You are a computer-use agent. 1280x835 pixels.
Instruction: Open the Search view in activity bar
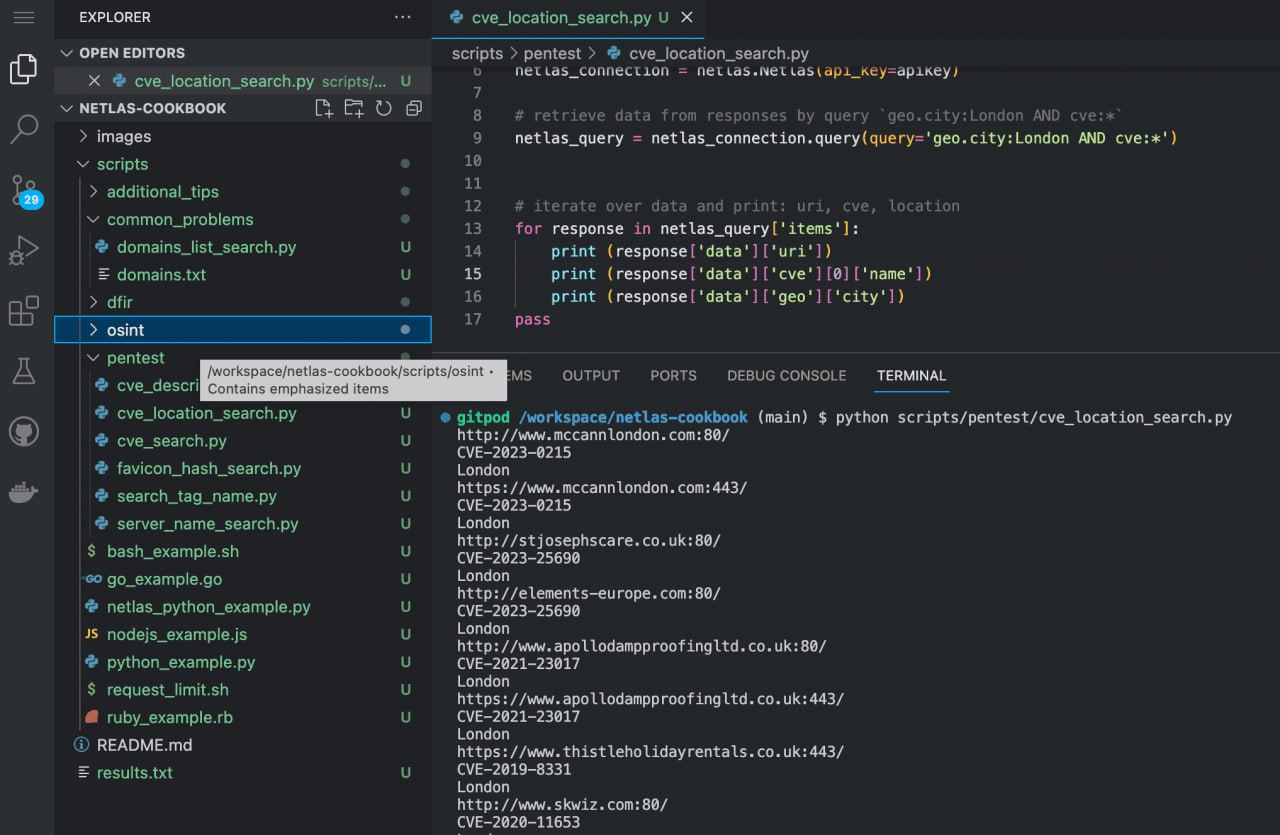[x=24, y=128]
